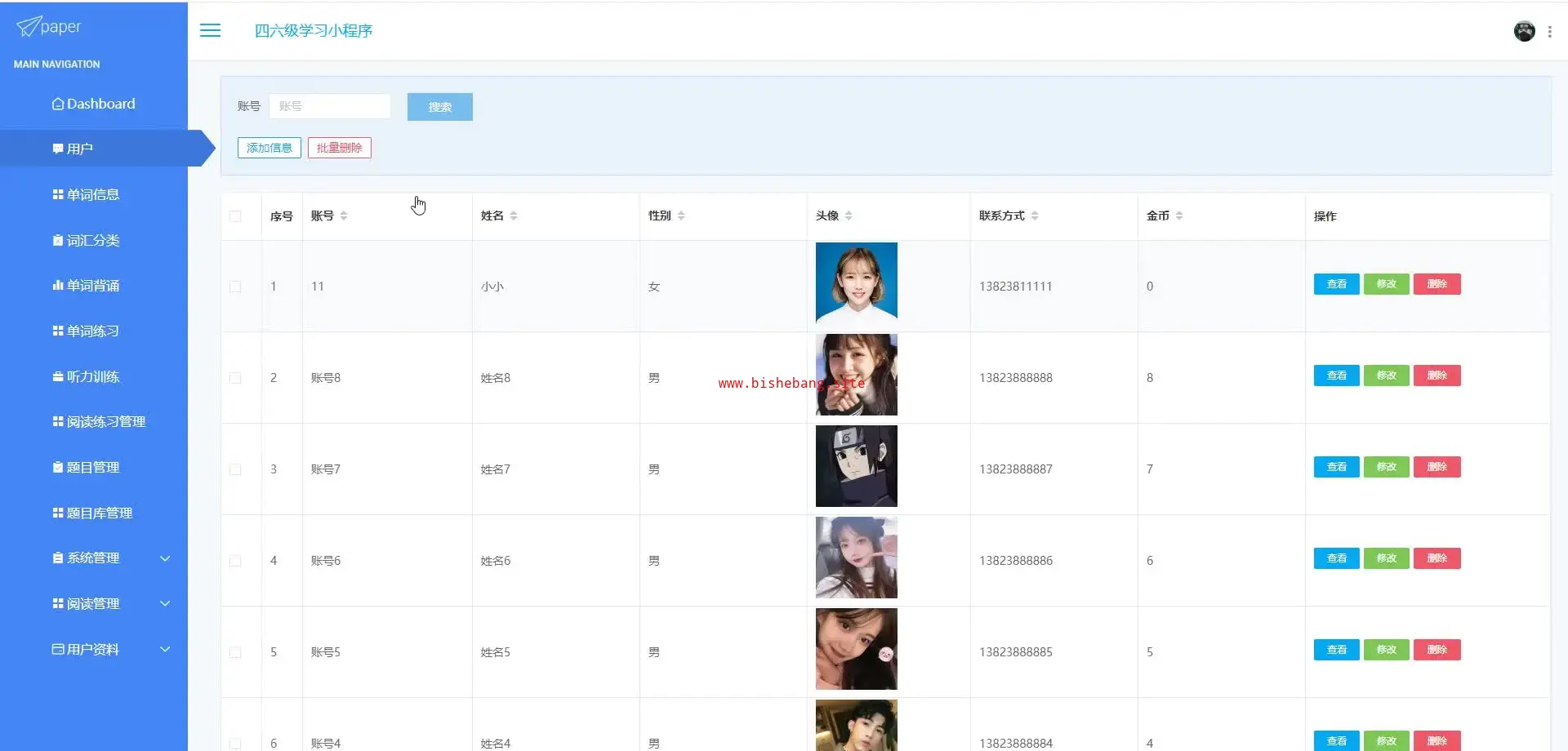This screenshot has width=1568, height=751.
Task: Mark the checkbox for 账号4 row
Action: [x=235, y=744]
